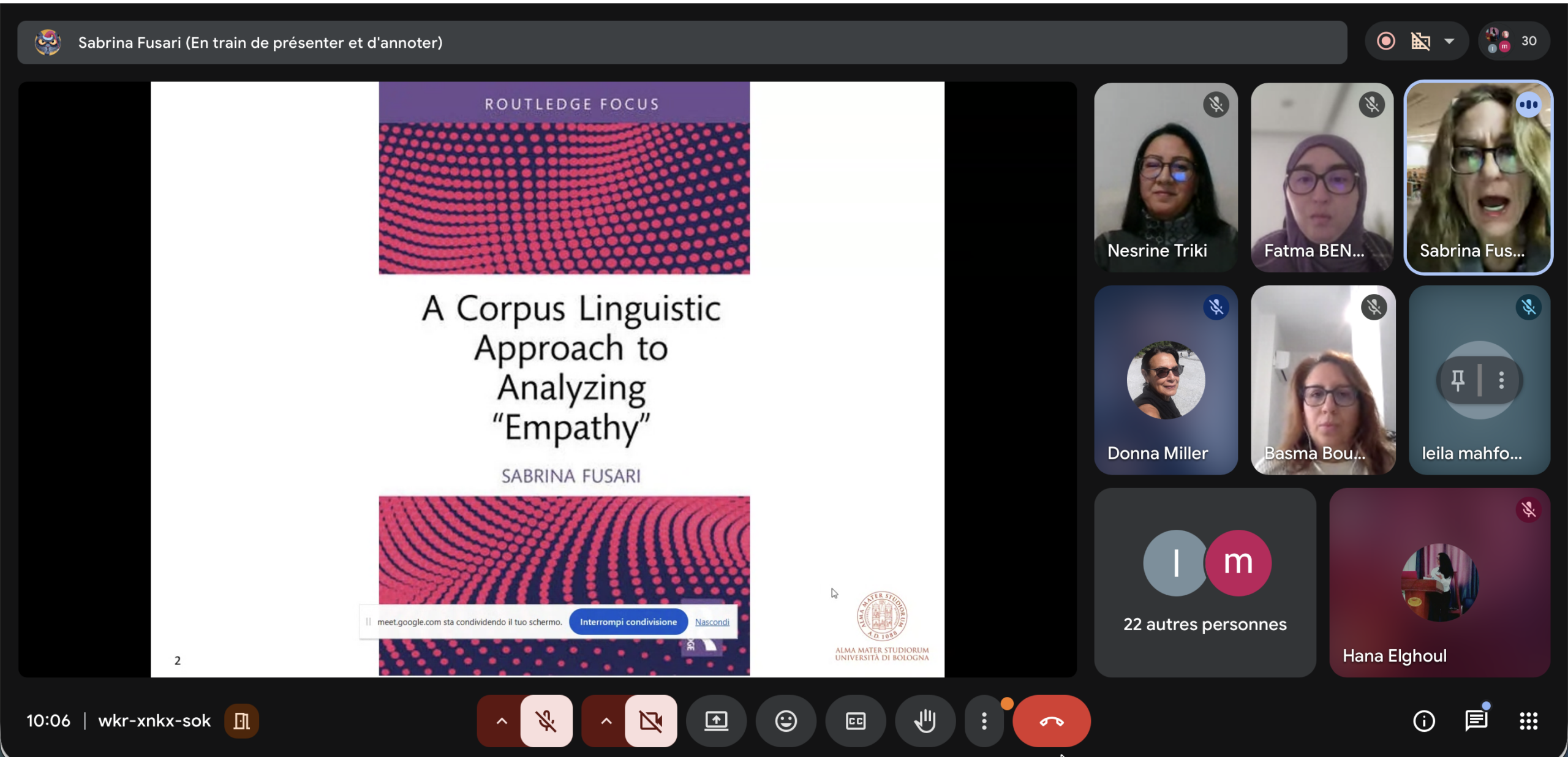1568x757 pixels.
Task: Toggle the microphone mute button
Action: pos(546,721)
